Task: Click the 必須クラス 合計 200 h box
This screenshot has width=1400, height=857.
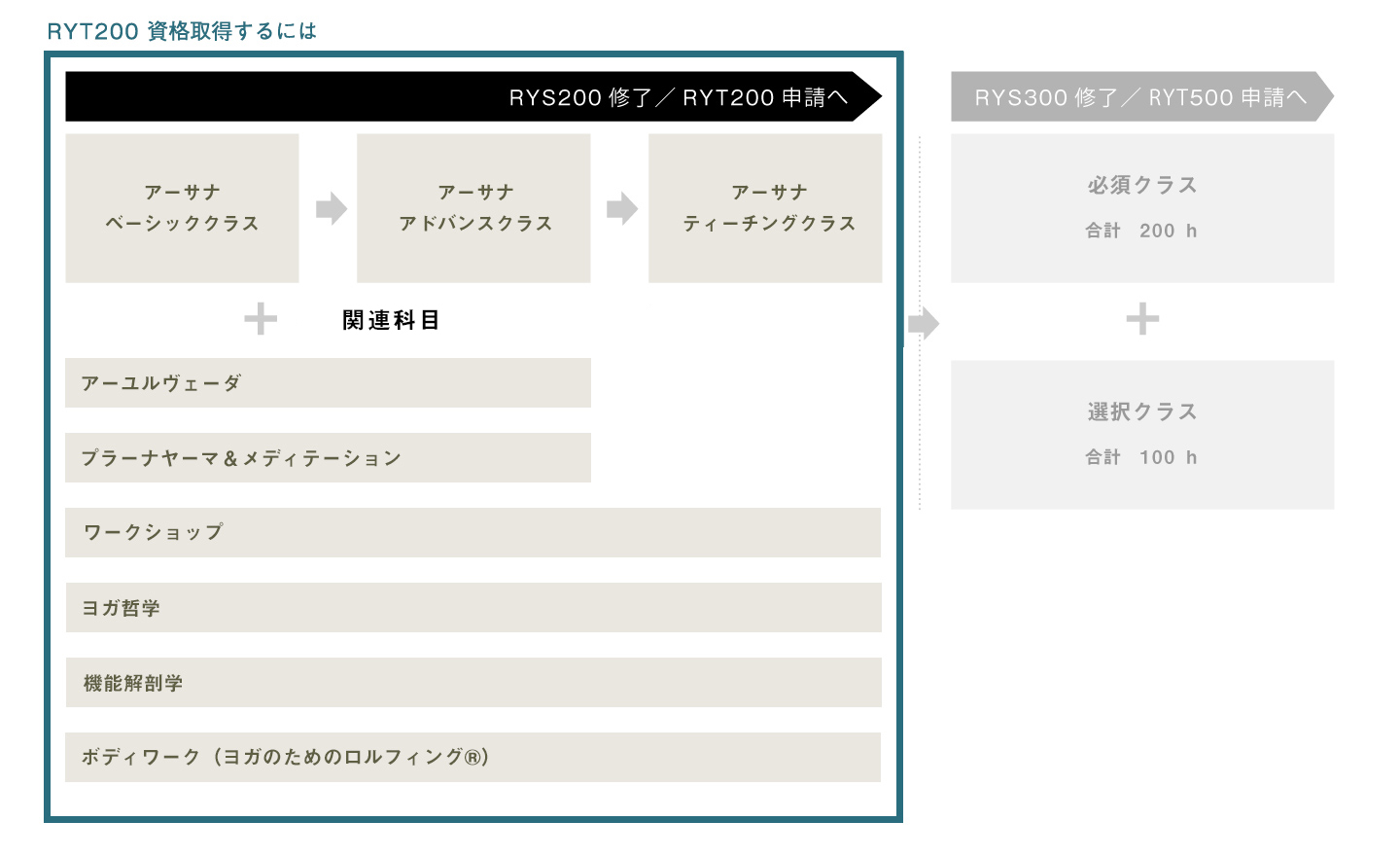Action: (1142, 208)
